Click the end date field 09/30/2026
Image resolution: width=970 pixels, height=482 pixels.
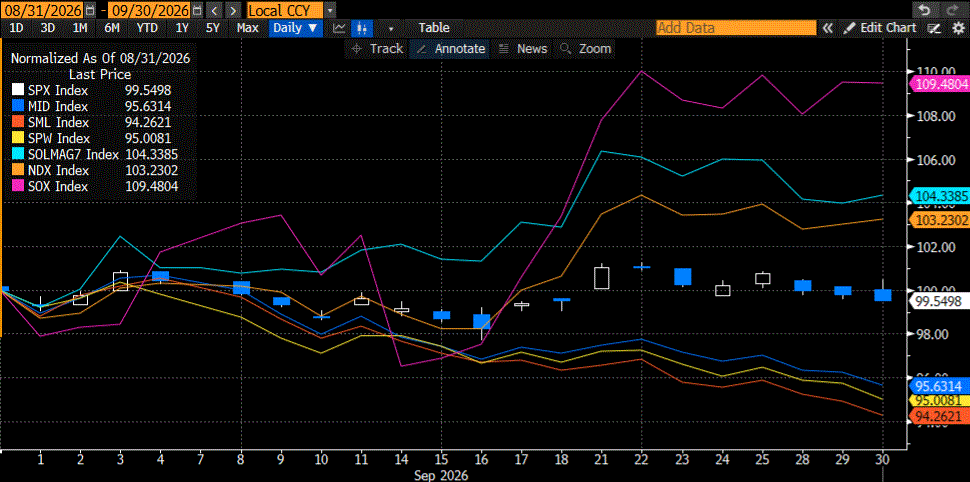point(149,10)
